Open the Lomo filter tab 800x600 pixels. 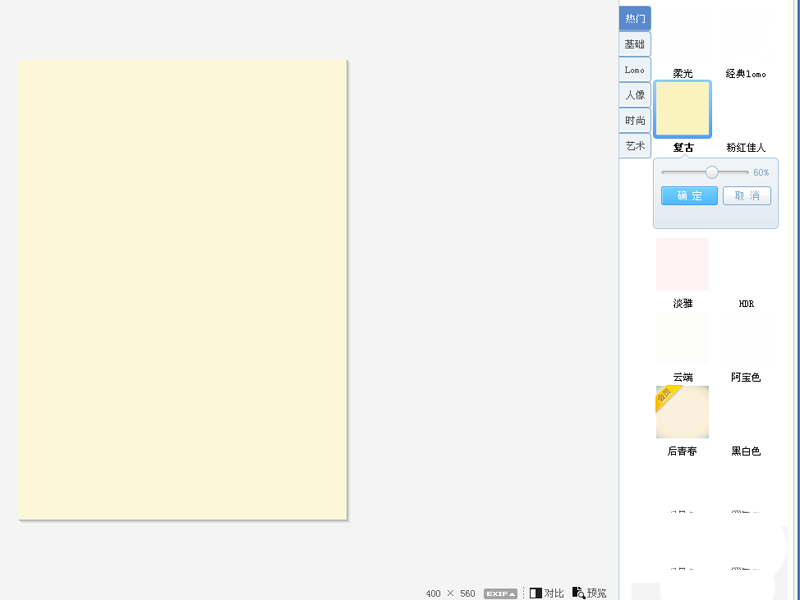[x=635, y=70]
